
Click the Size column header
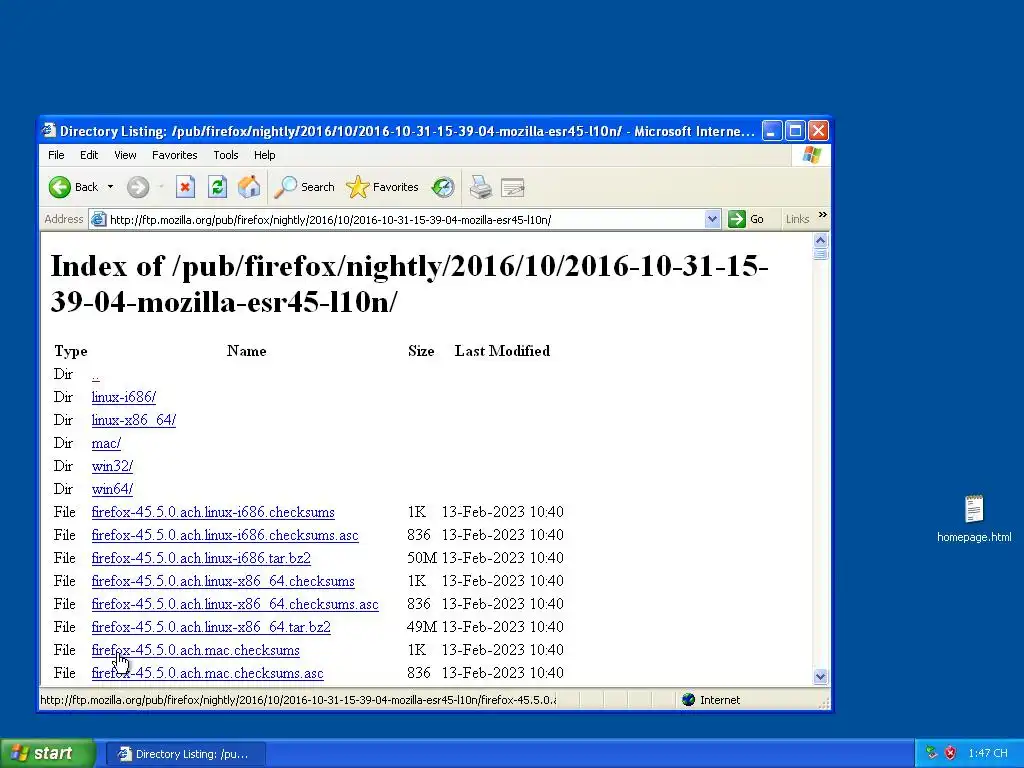421,351
